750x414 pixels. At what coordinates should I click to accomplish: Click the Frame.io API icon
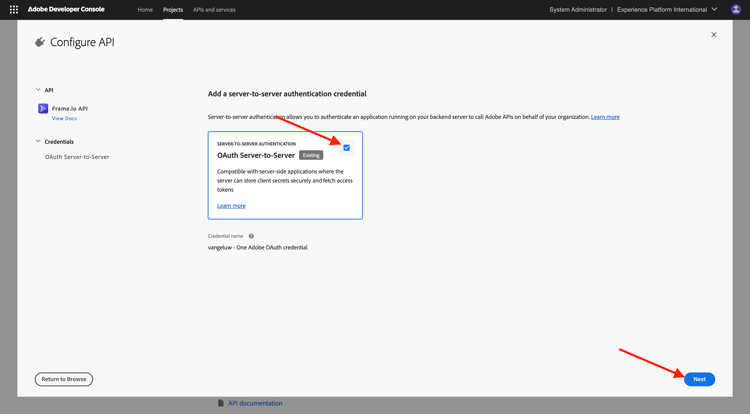(x=43, y=109)
